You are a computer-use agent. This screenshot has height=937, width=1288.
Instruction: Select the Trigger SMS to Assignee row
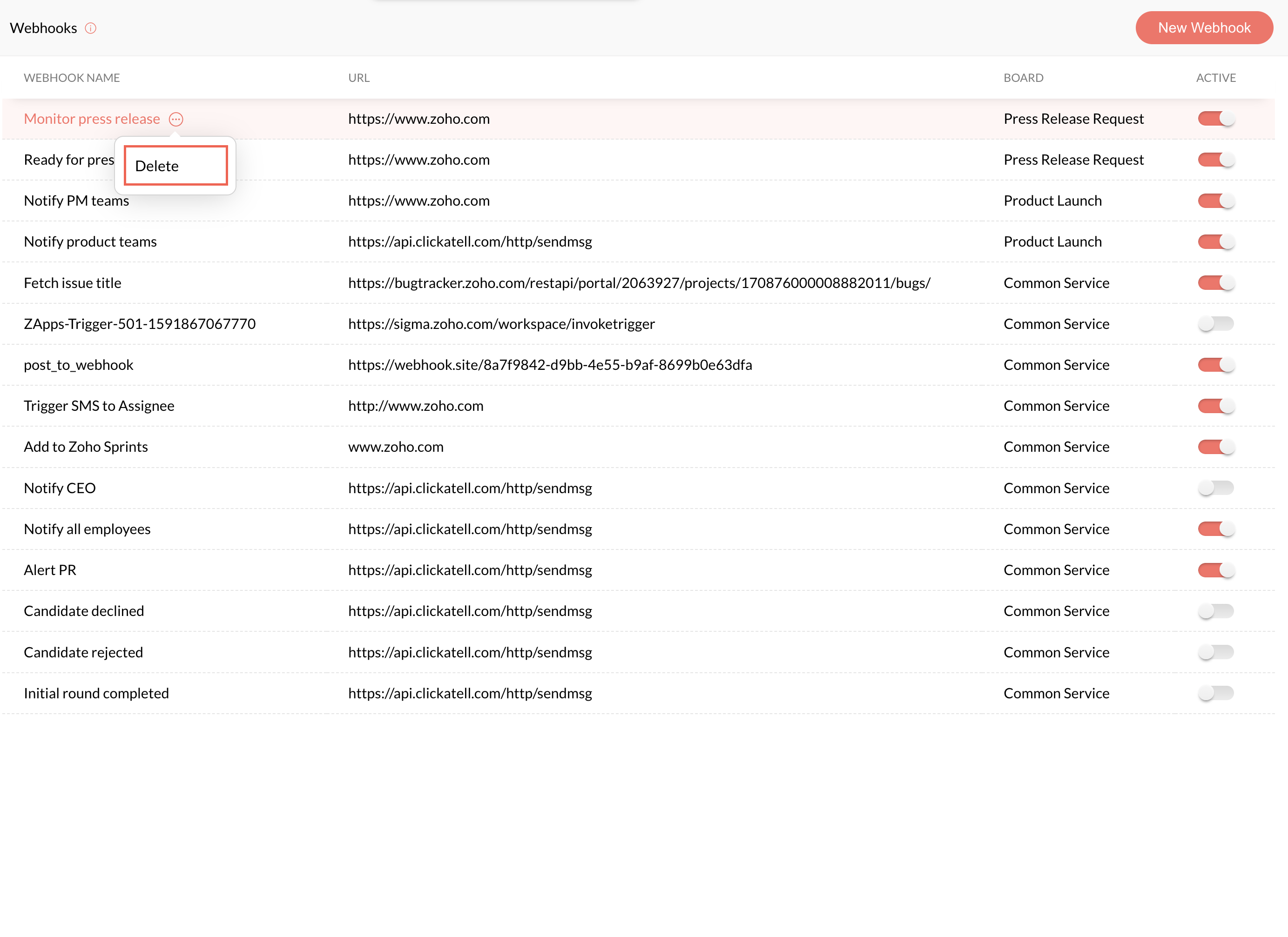coord(99,406)
